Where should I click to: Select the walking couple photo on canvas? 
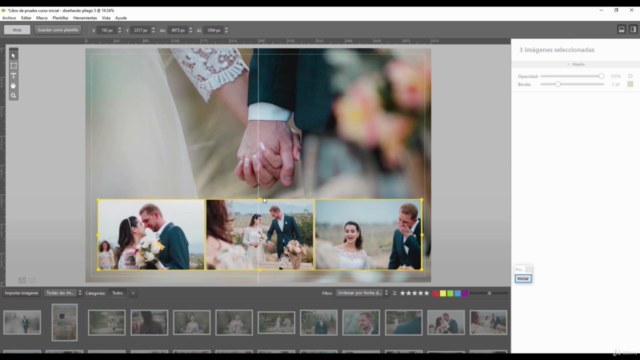tap(260, 235)
